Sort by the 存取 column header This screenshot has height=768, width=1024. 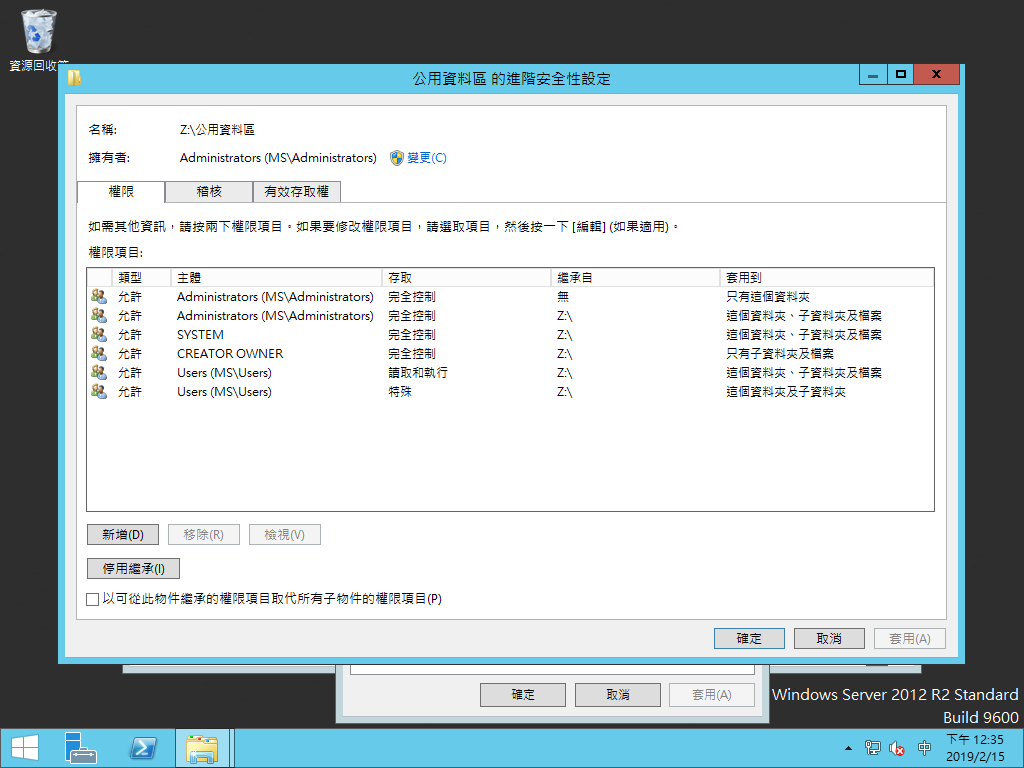pos(466,278)
